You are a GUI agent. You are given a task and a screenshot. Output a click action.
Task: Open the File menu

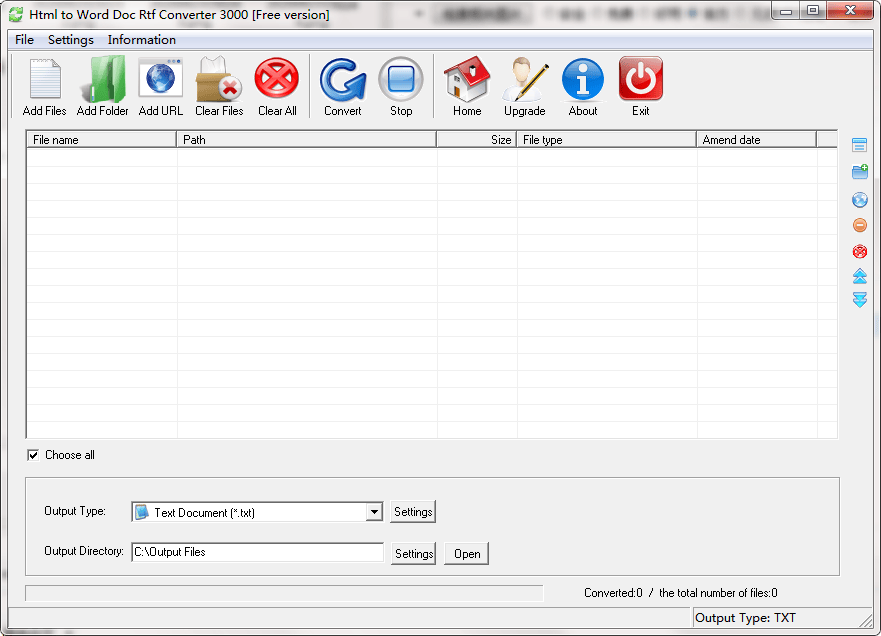tap(23, 40)
